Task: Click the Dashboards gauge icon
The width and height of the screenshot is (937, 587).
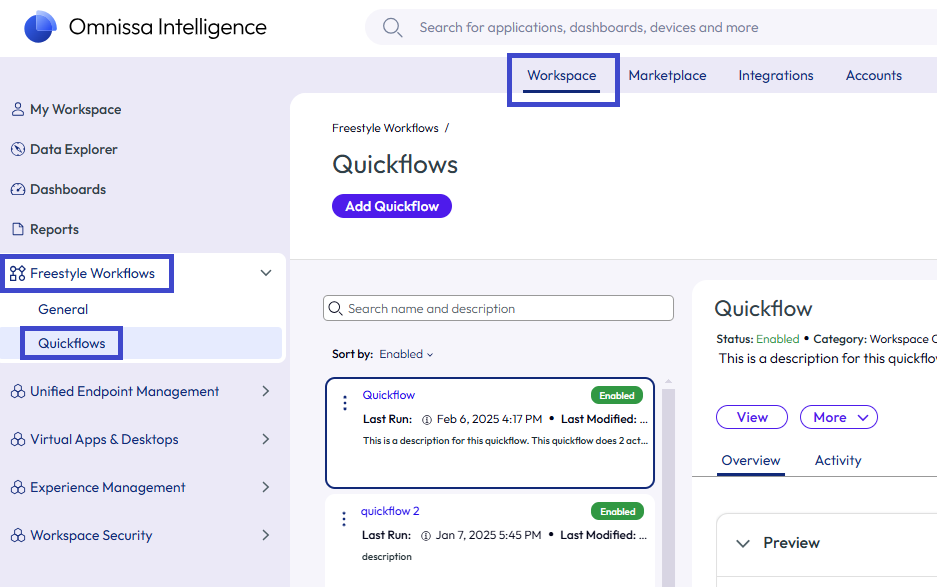Action: (18, 189)
